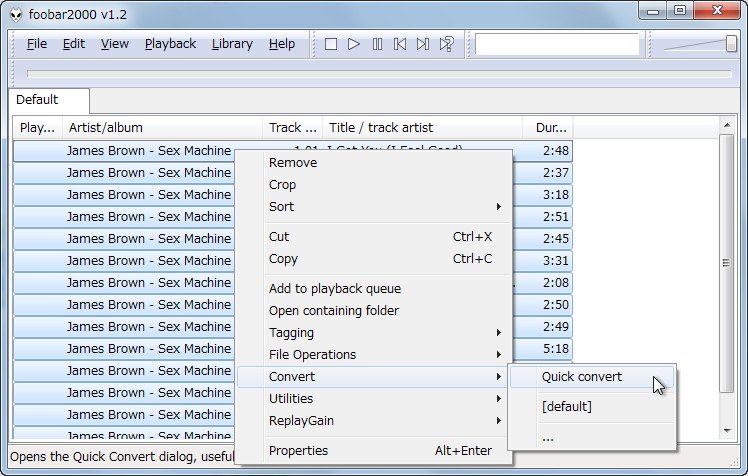Select Cut in the context menu
Screen dimensions: 748x476
point(374,237)
